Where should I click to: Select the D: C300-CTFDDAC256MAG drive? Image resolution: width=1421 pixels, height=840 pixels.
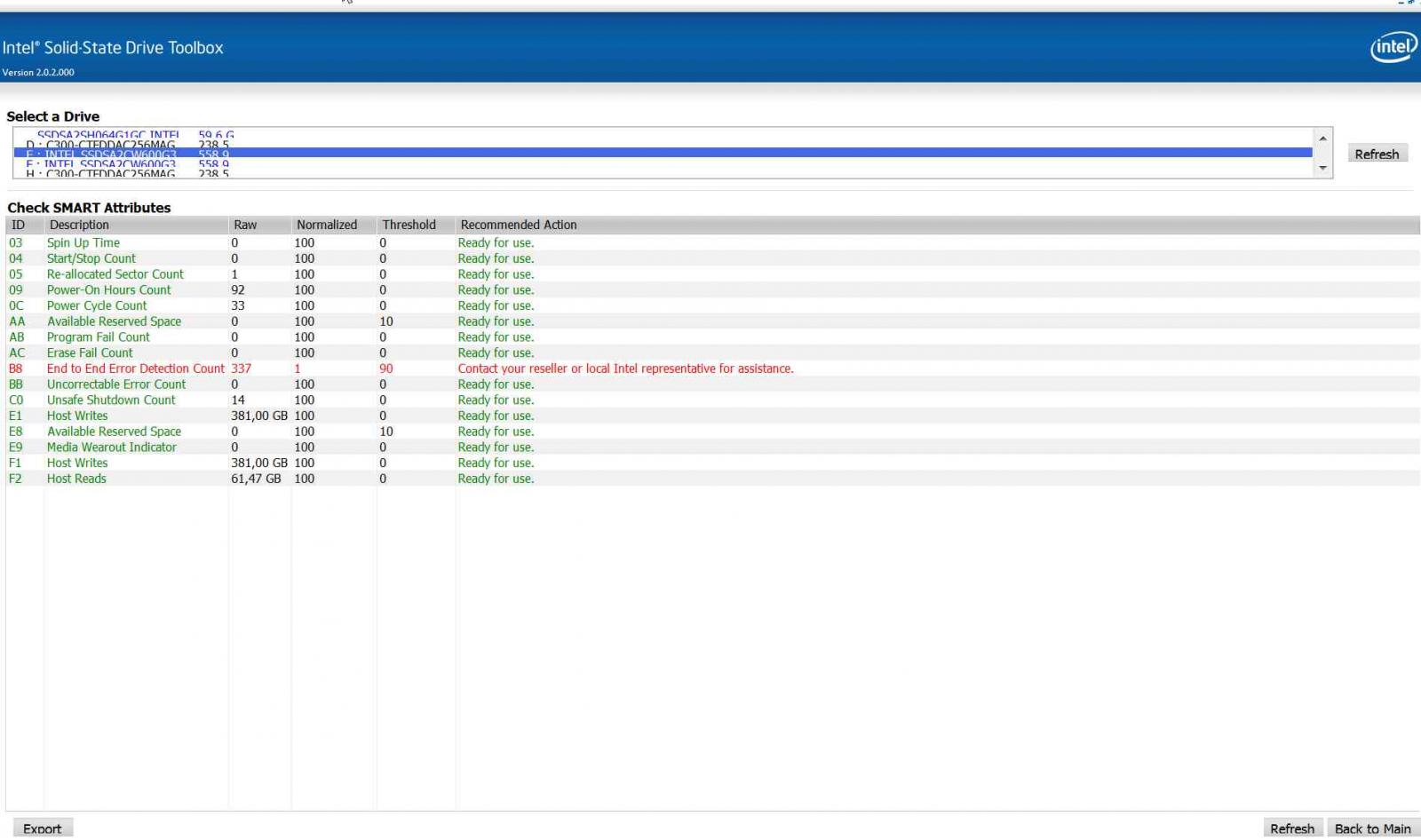[663, 144]
